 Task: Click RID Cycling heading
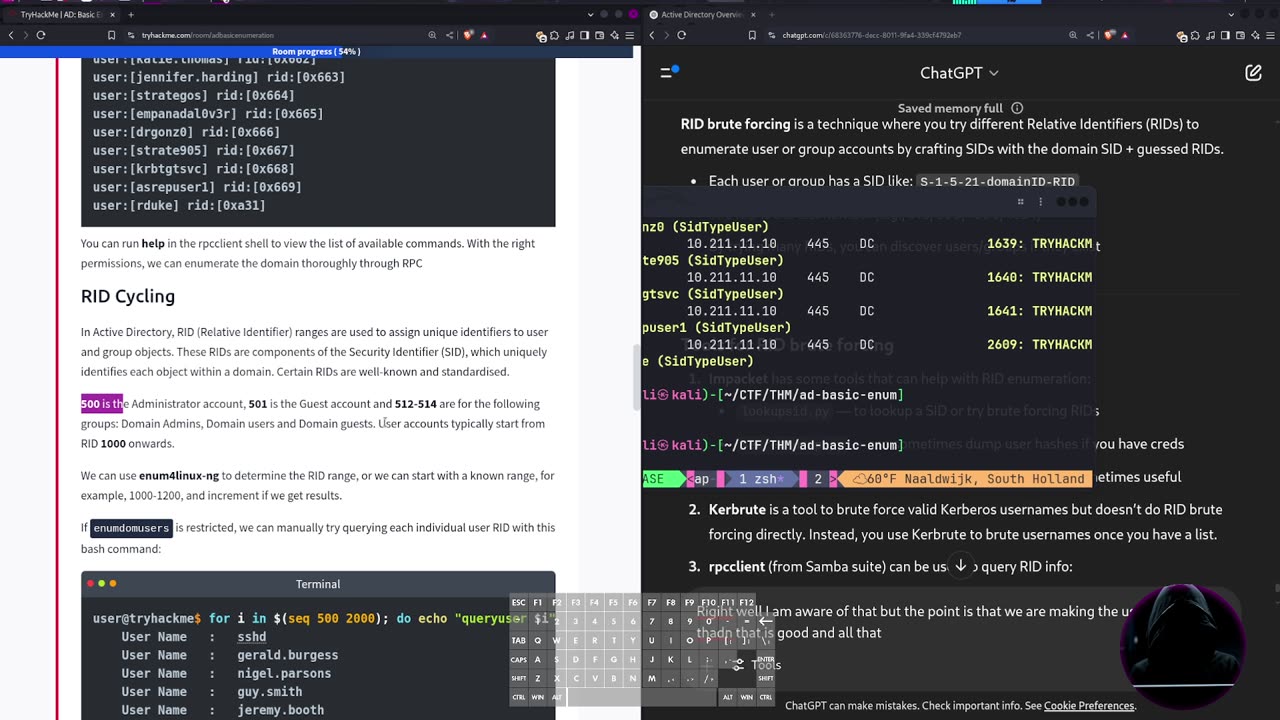click(x=128, y=296)
